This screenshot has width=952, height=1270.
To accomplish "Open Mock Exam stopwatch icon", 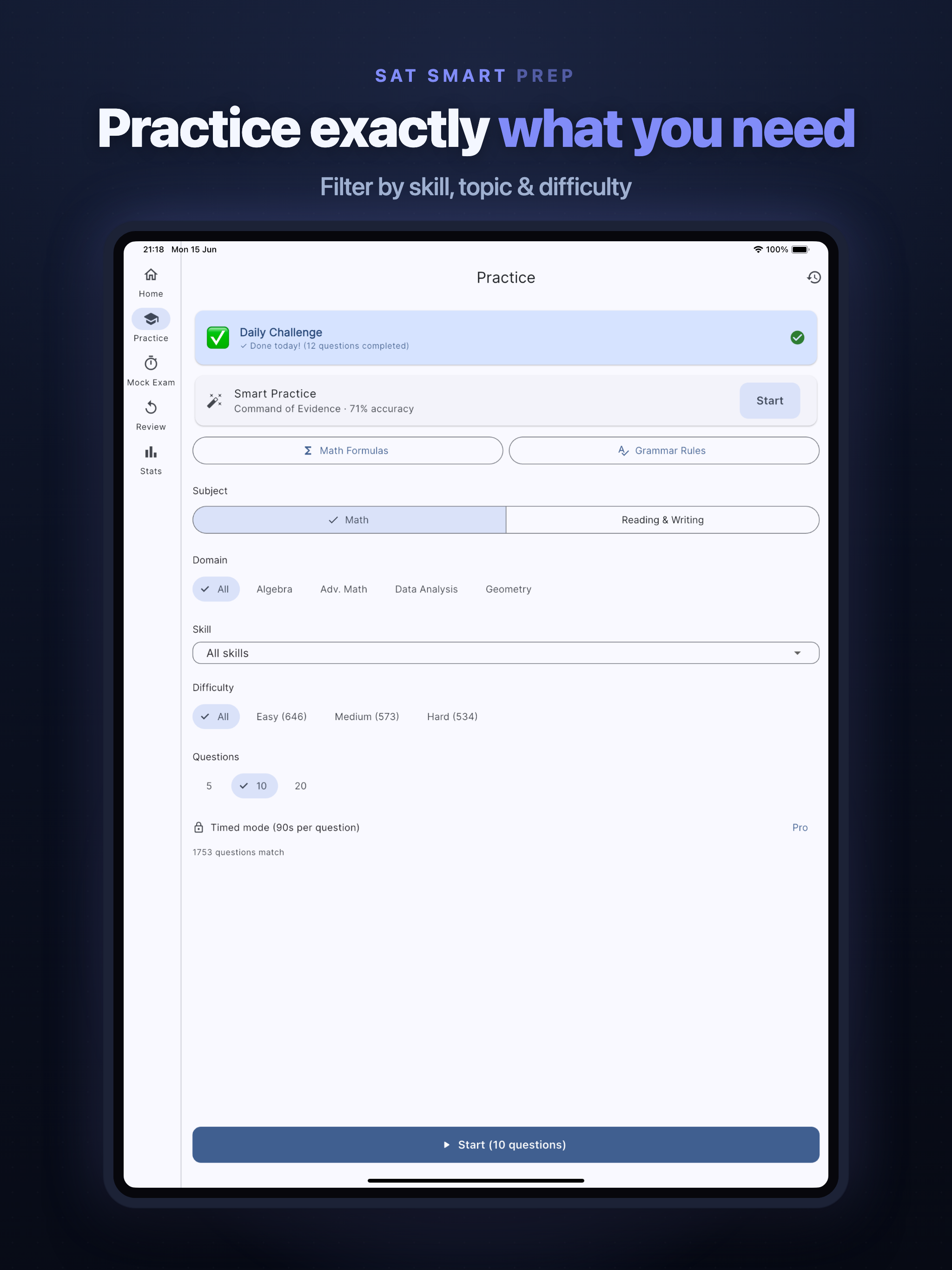I will click(x=151, y=364).
